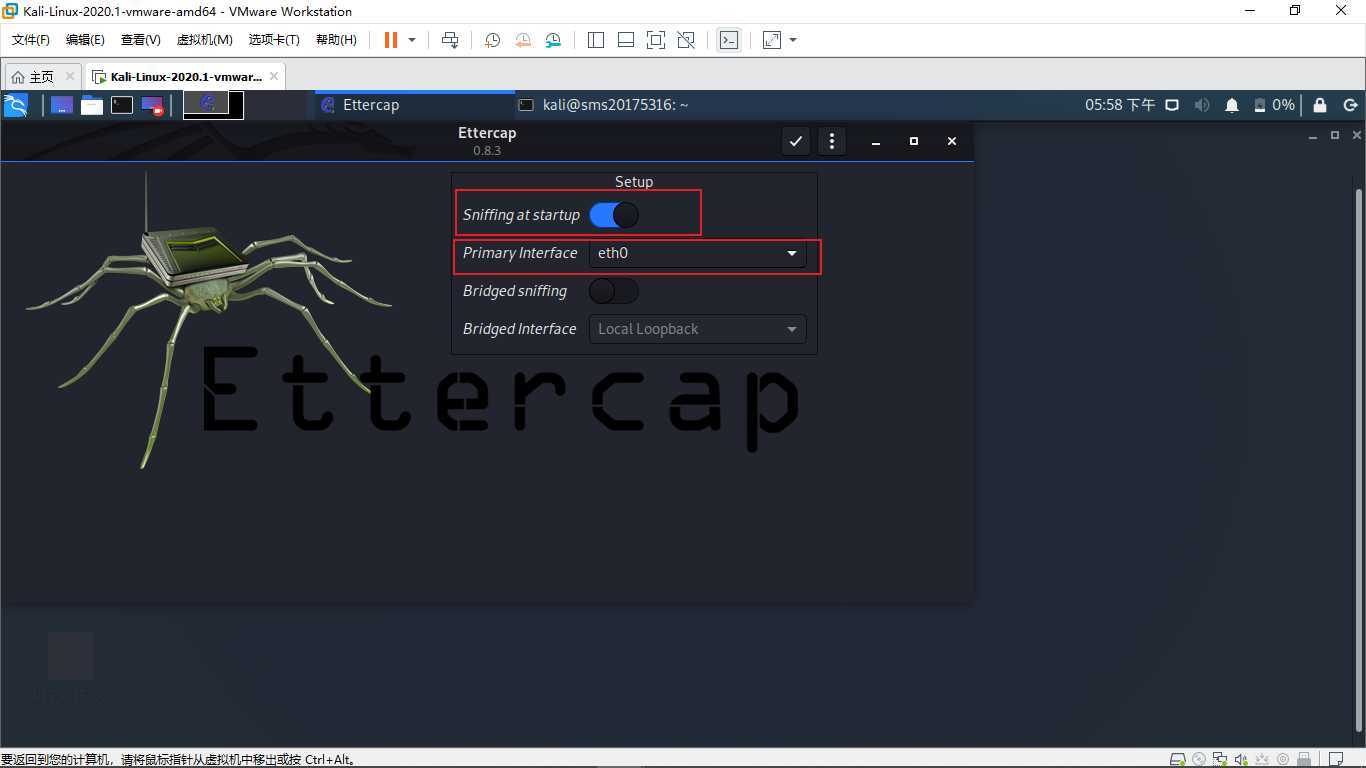Accept the Ettercap setup with the checkmark button

(796, 141)
